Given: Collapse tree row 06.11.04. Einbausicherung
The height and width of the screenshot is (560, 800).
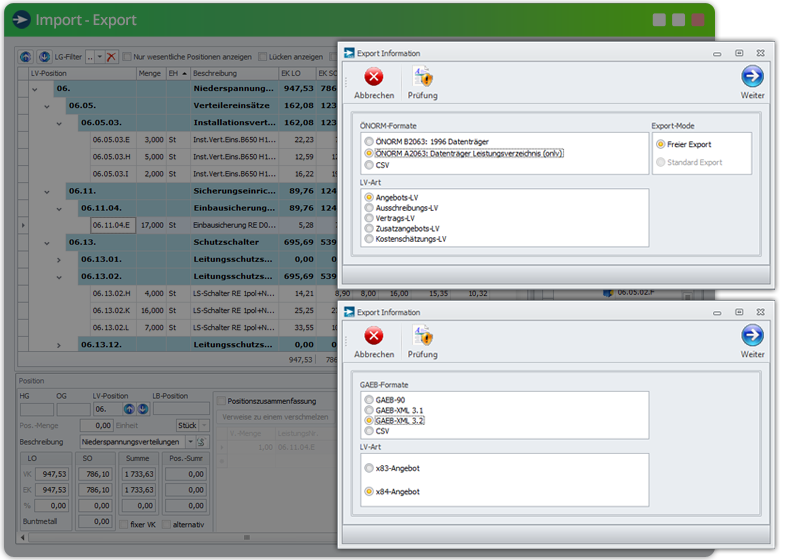Looking at the screenshot, I should tap(59, 208).
